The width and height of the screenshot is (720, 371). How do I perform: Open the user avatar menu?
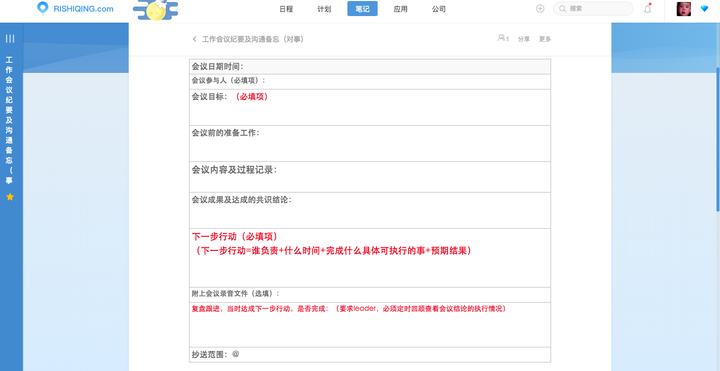(684, 9)
